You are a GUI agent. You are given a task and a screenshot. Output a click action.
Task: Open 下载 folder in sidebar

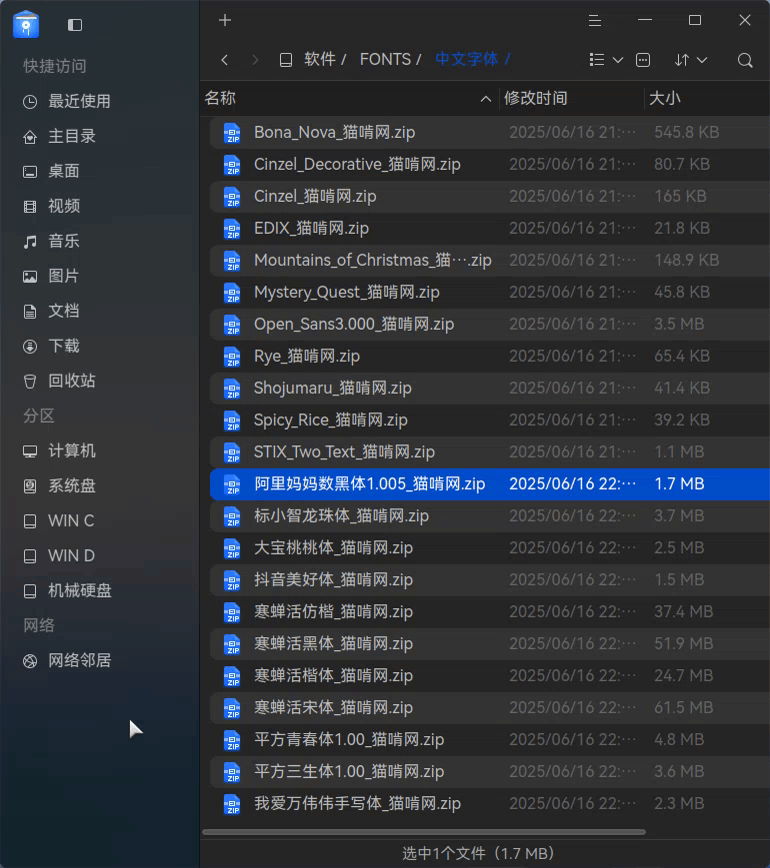click(64, 346)
